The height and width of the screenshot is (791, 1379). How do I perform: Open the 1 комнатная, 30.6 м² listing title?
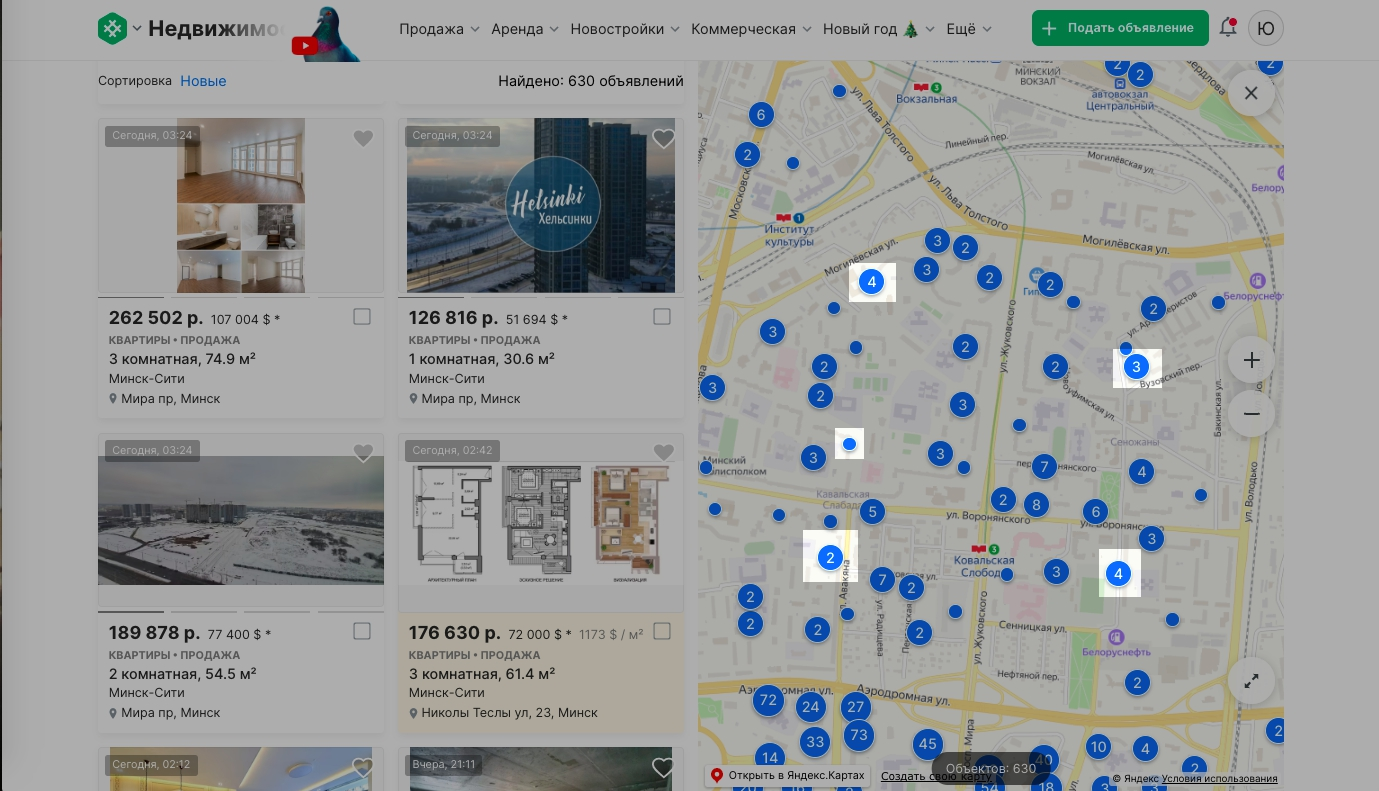482,359
